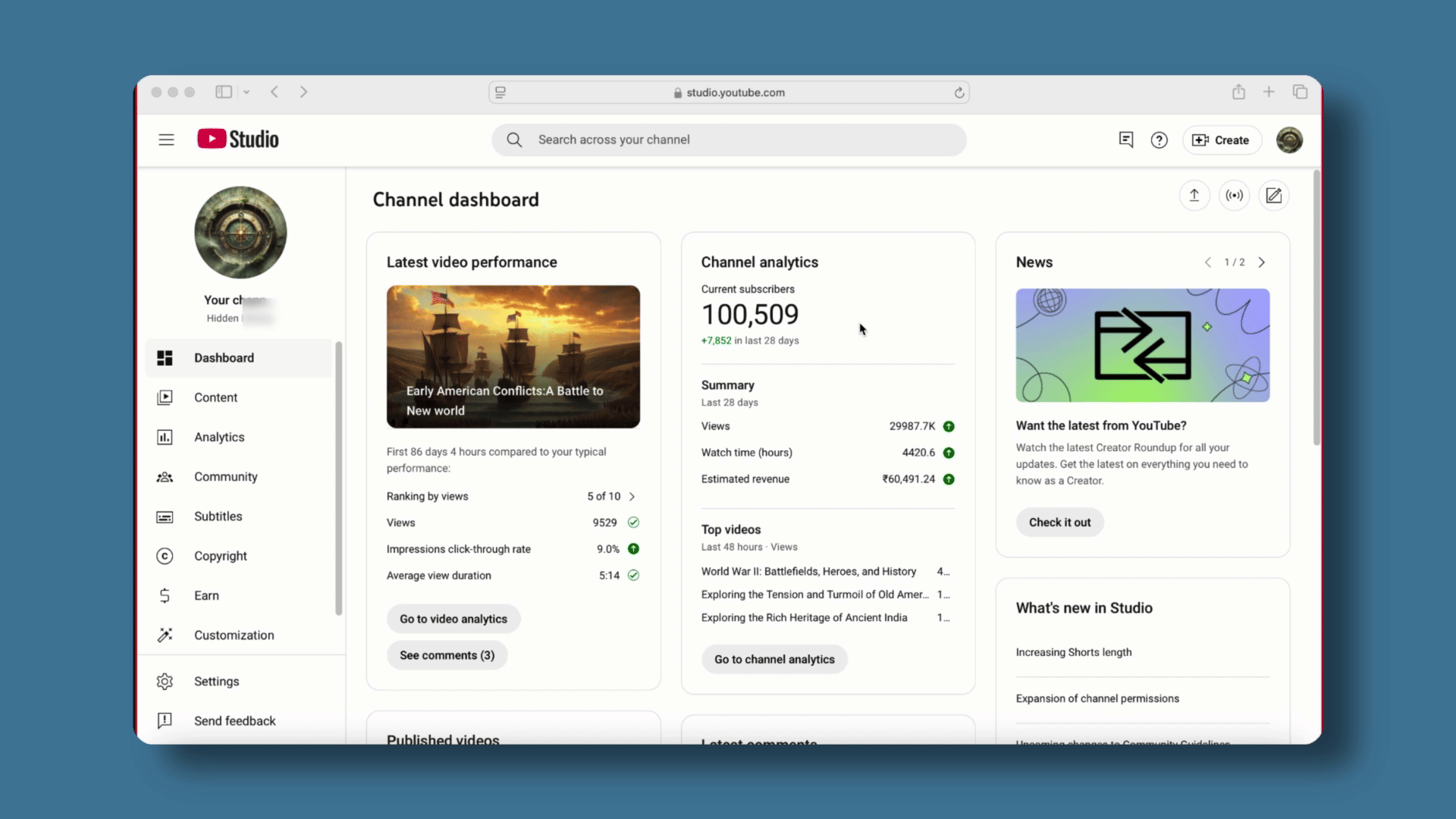1456x819 pixels.
Task: Open the send feedback comment icon in header
Action: pyautogui.click(x=1126, y=140)
